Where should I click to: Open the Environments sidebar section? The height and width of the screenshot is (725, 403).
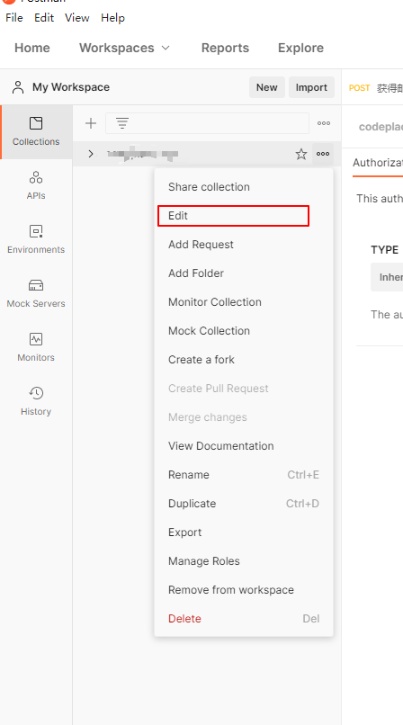click(x=36, y=240)
